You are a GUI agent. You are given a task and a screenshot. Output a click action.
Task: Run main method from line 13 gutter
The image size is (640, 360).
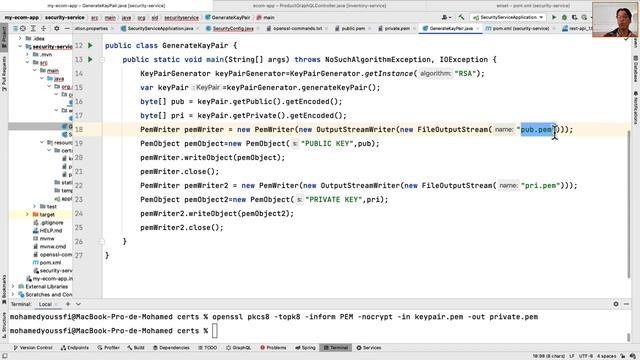click(x=90, y=59)
